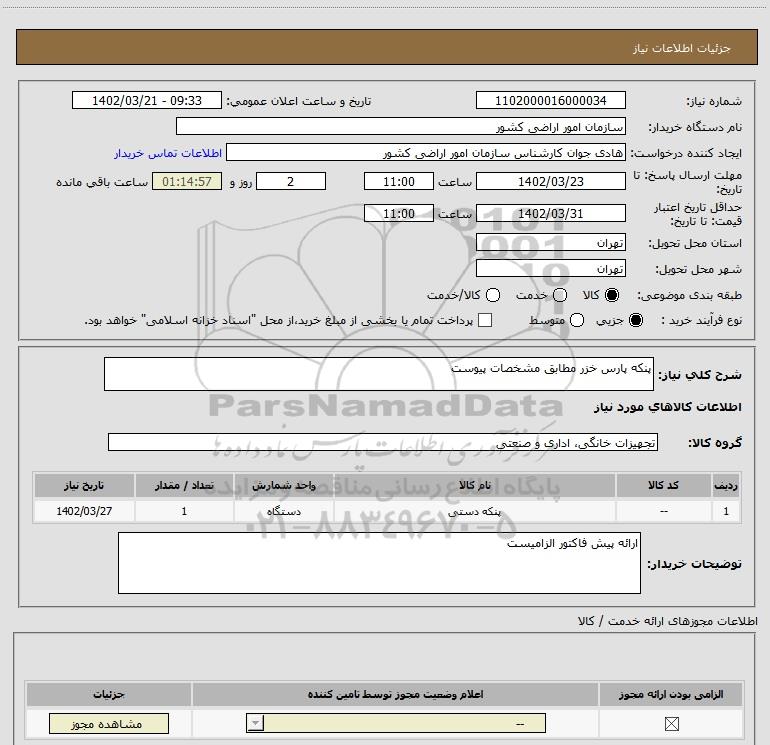Select the 'خدمت' service radio button
This screenshot has width=770, height=745.
pos(560,295)
